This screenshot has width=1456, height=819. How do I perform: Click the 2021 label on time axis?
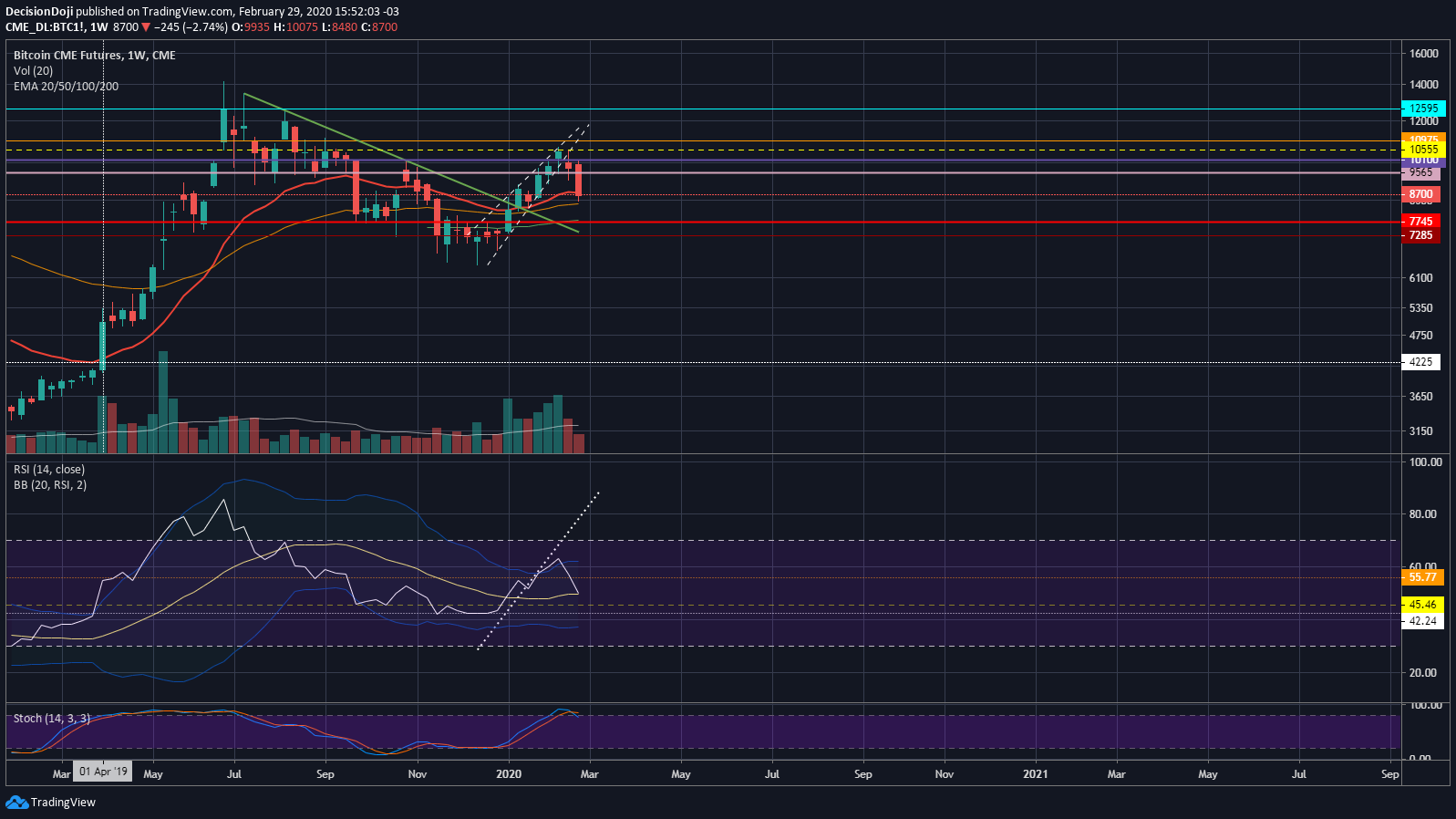[1035, 774]
